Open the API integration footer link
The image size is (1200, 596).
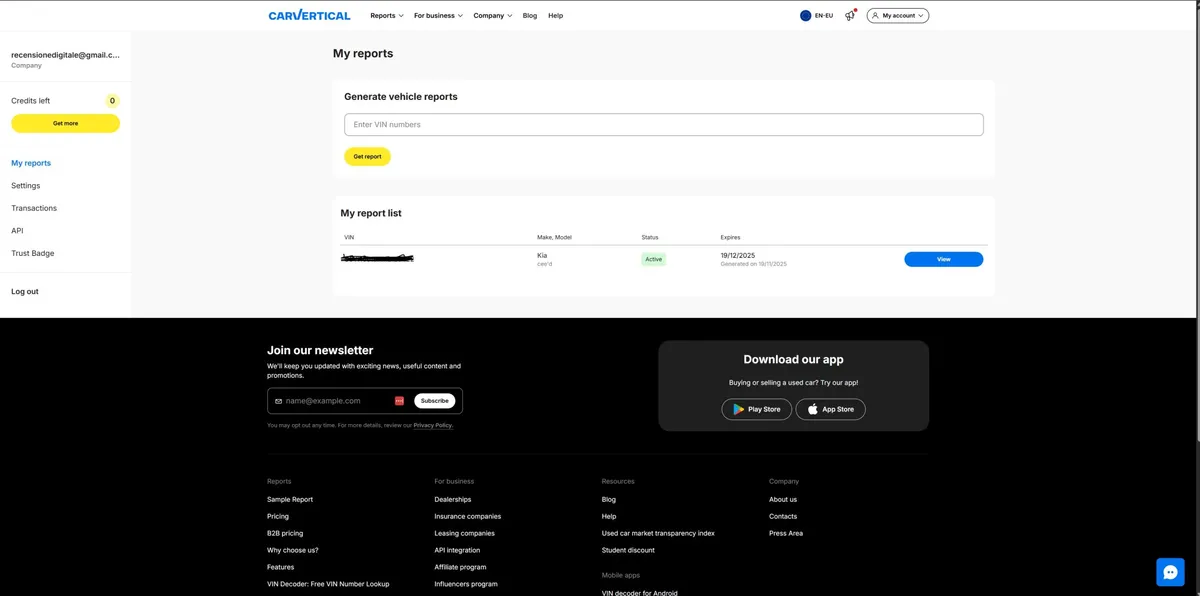(x=457, y=551)
